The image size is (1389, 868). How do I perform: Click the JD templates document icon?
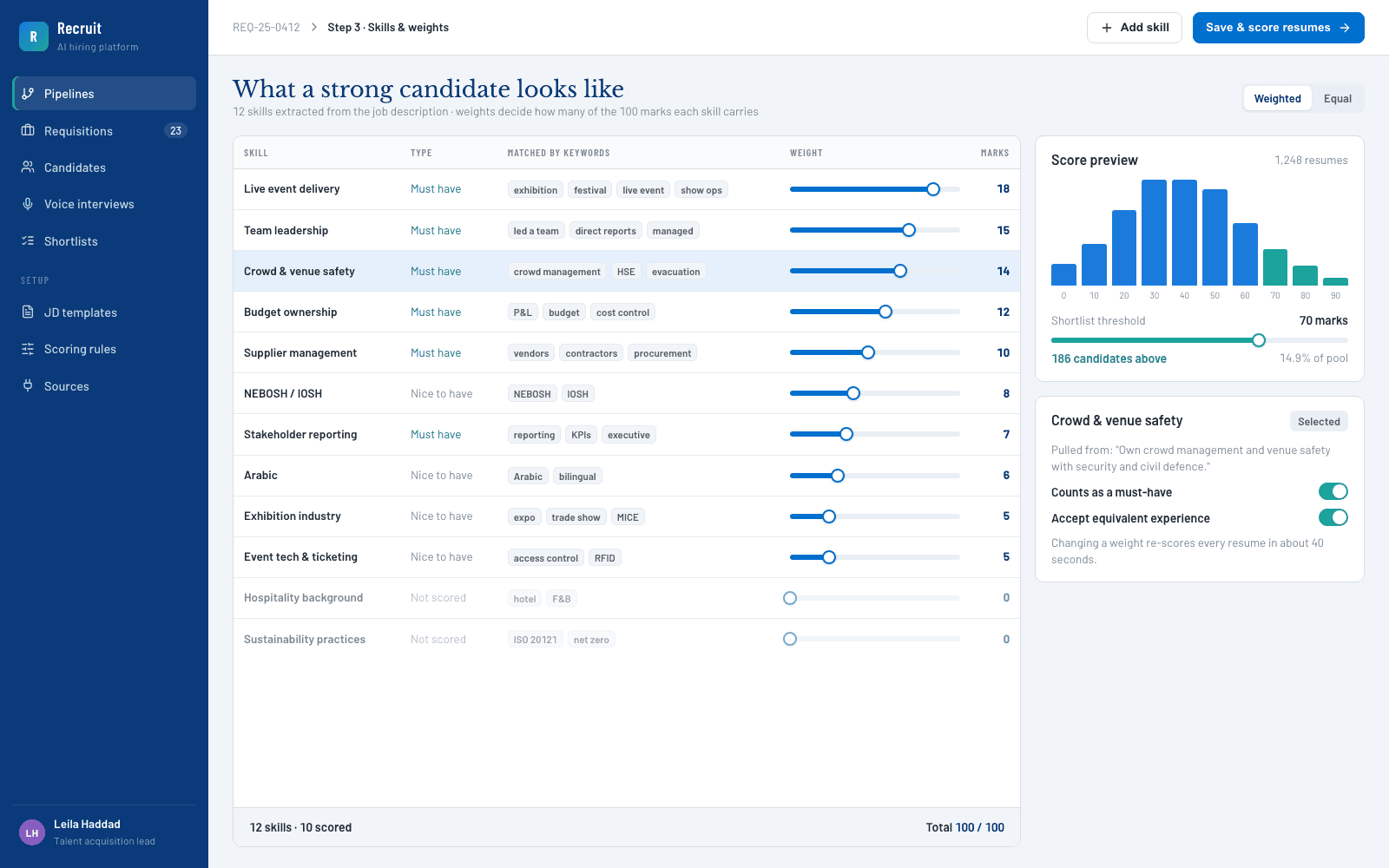click(x=28, y=312)
